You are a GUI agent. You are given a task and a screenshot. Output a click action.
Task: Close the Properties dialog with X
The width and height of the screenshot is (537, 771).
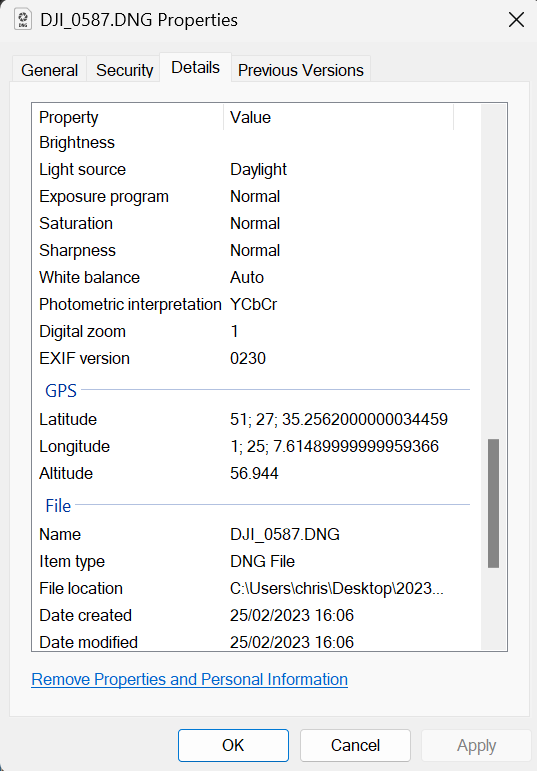(x=516, y=20)
